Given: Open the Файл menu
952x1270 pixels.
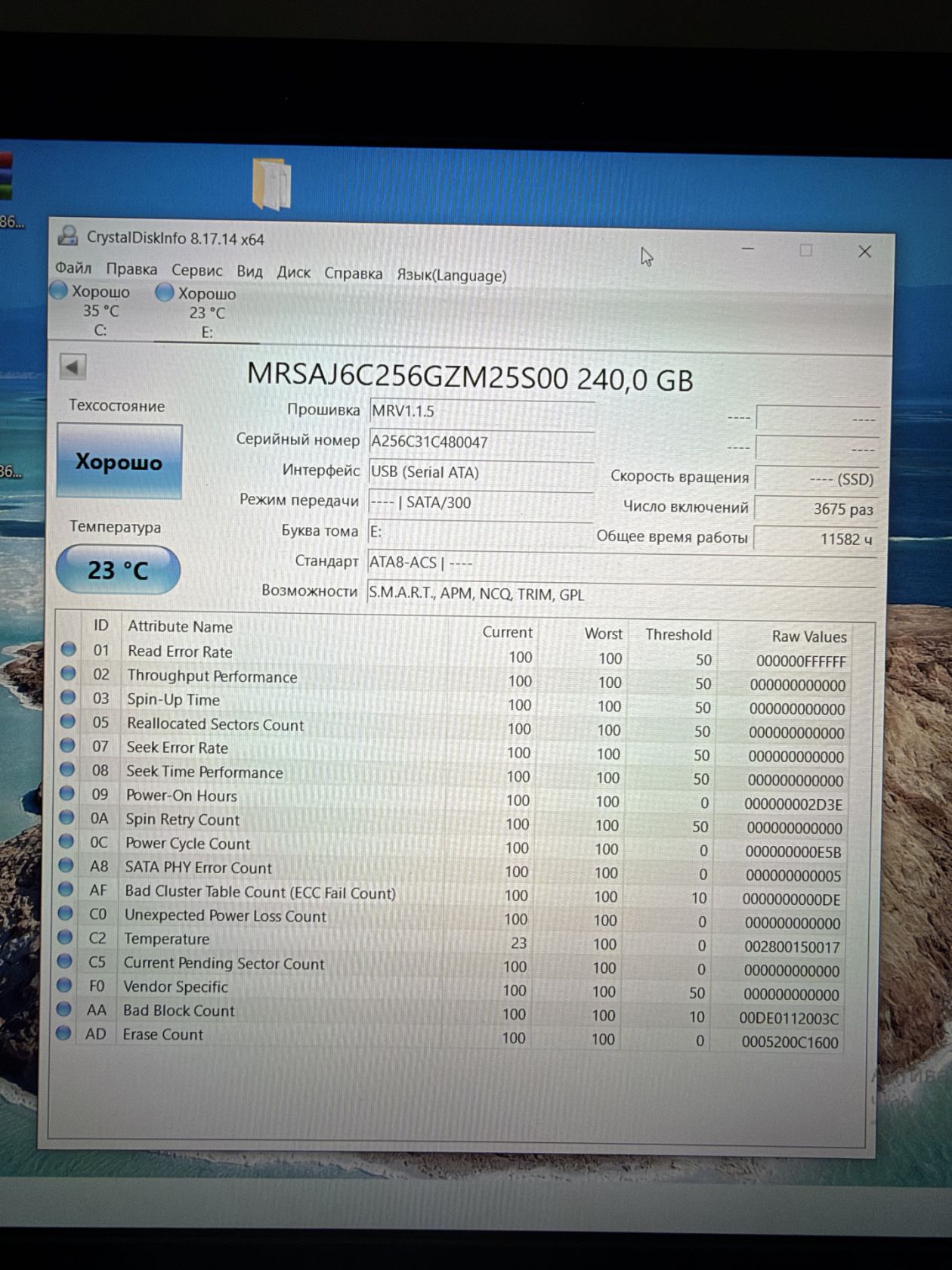Looking at the screenshot, I should click(73, 268).
